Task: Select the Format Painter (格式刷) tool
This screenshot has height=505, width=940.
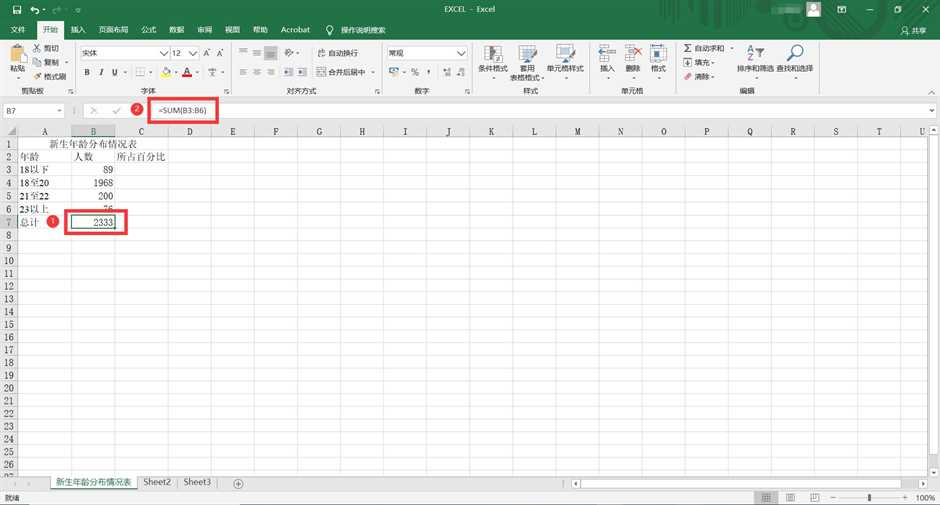Action: pyautogui.click(x=48, y=76)
